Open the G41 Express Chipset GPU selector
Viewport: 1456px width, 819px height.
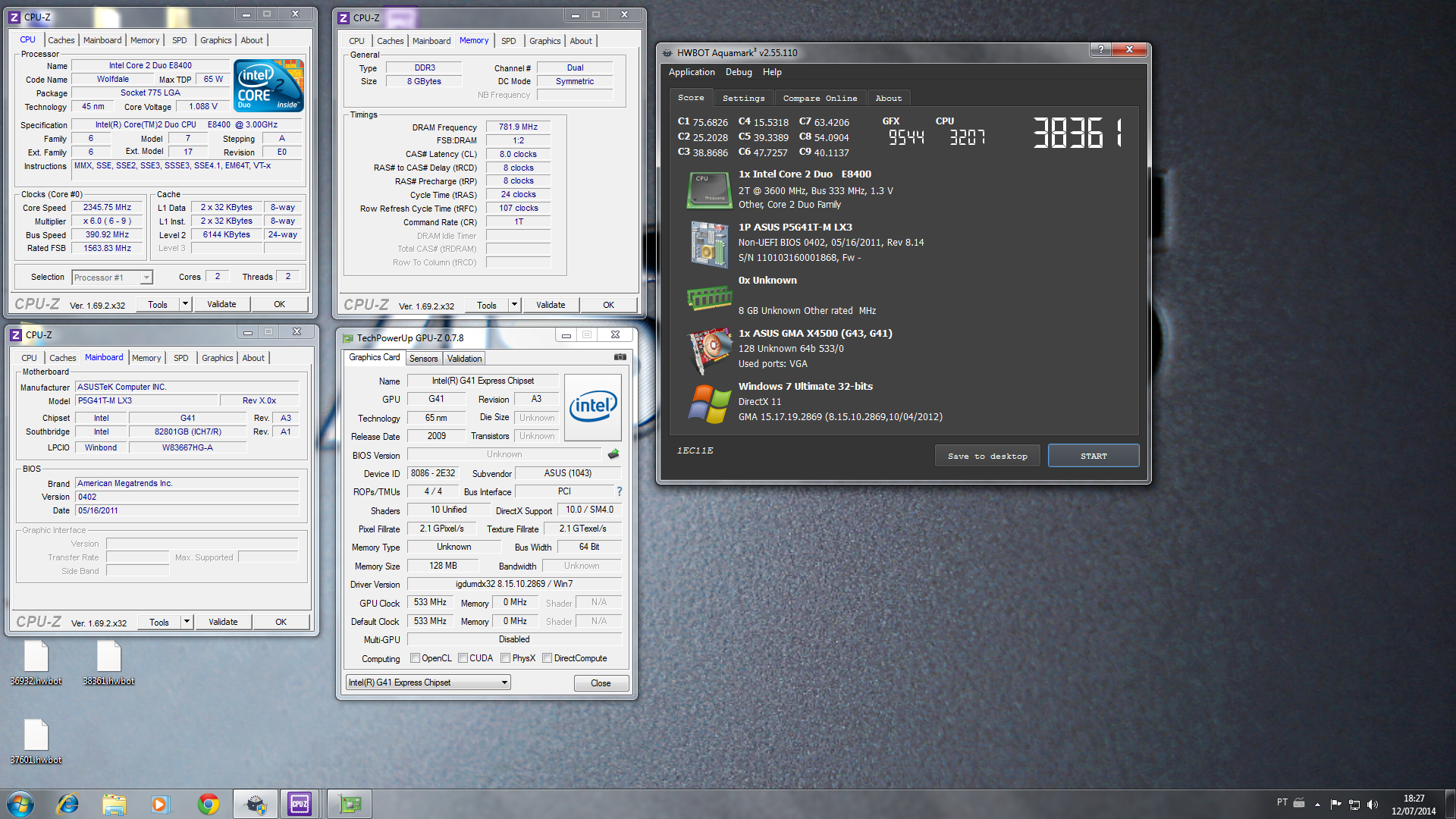point(428,682)
